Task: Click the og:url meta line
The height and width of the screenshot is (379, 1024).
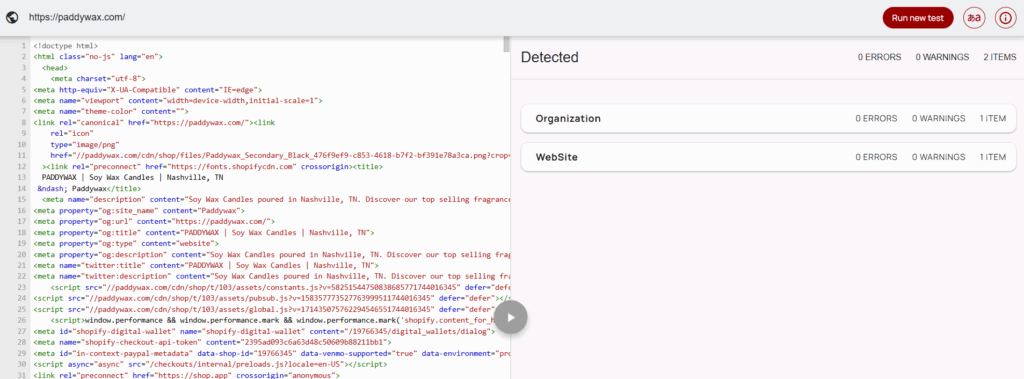Action: [154, 222]
